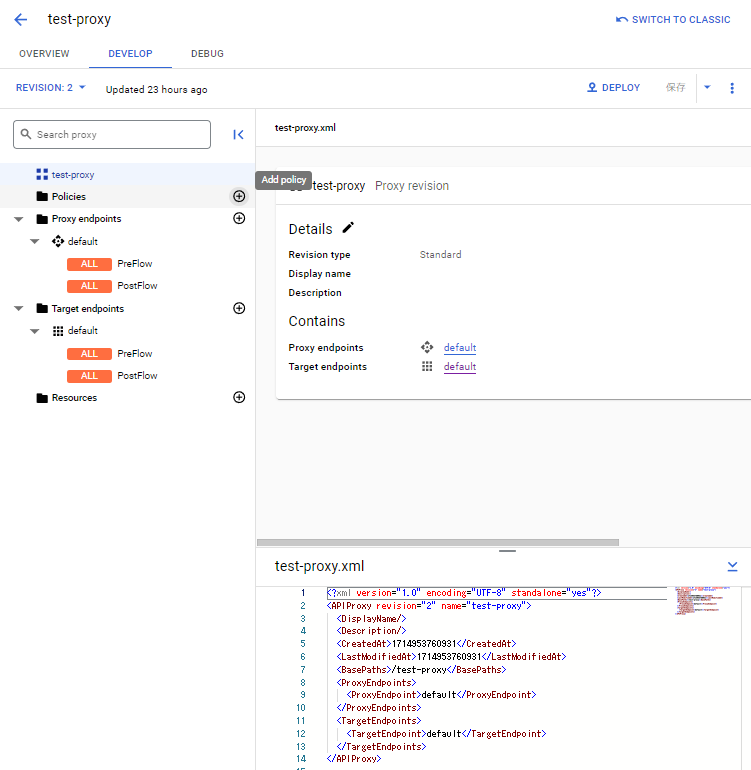The height and width of the screenshot is (770, 751).
Task: Add a policy with the plus icon
Action: (x=239, y=196)
